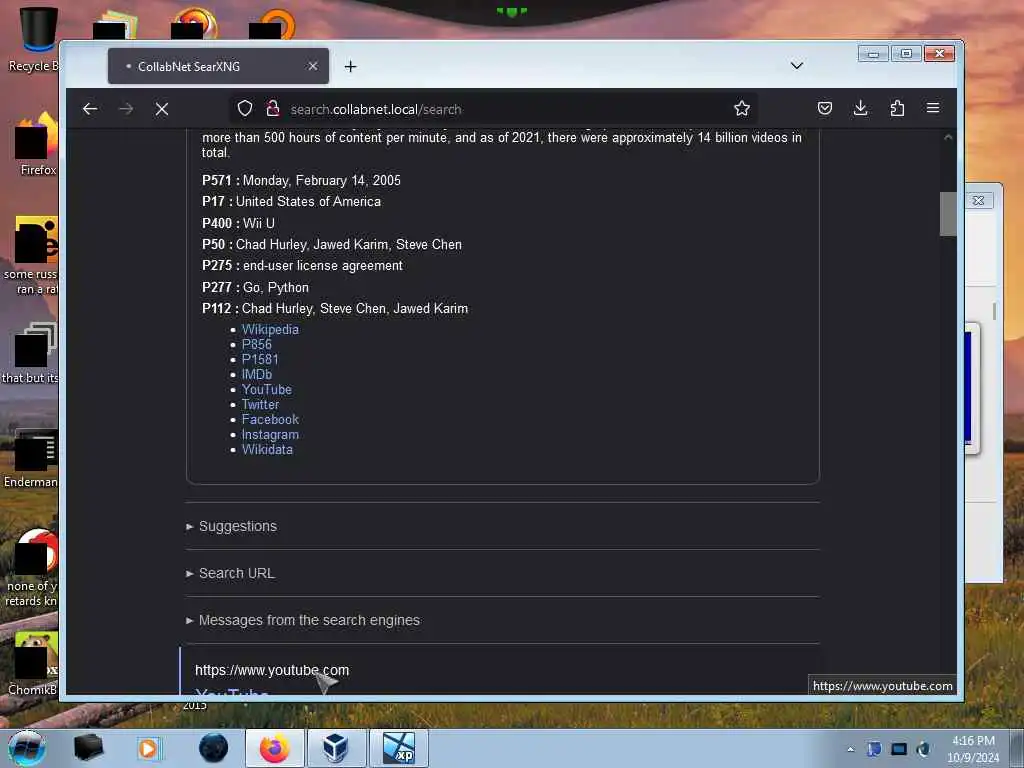Open the Firefox taskbar button

coord(274,748)
